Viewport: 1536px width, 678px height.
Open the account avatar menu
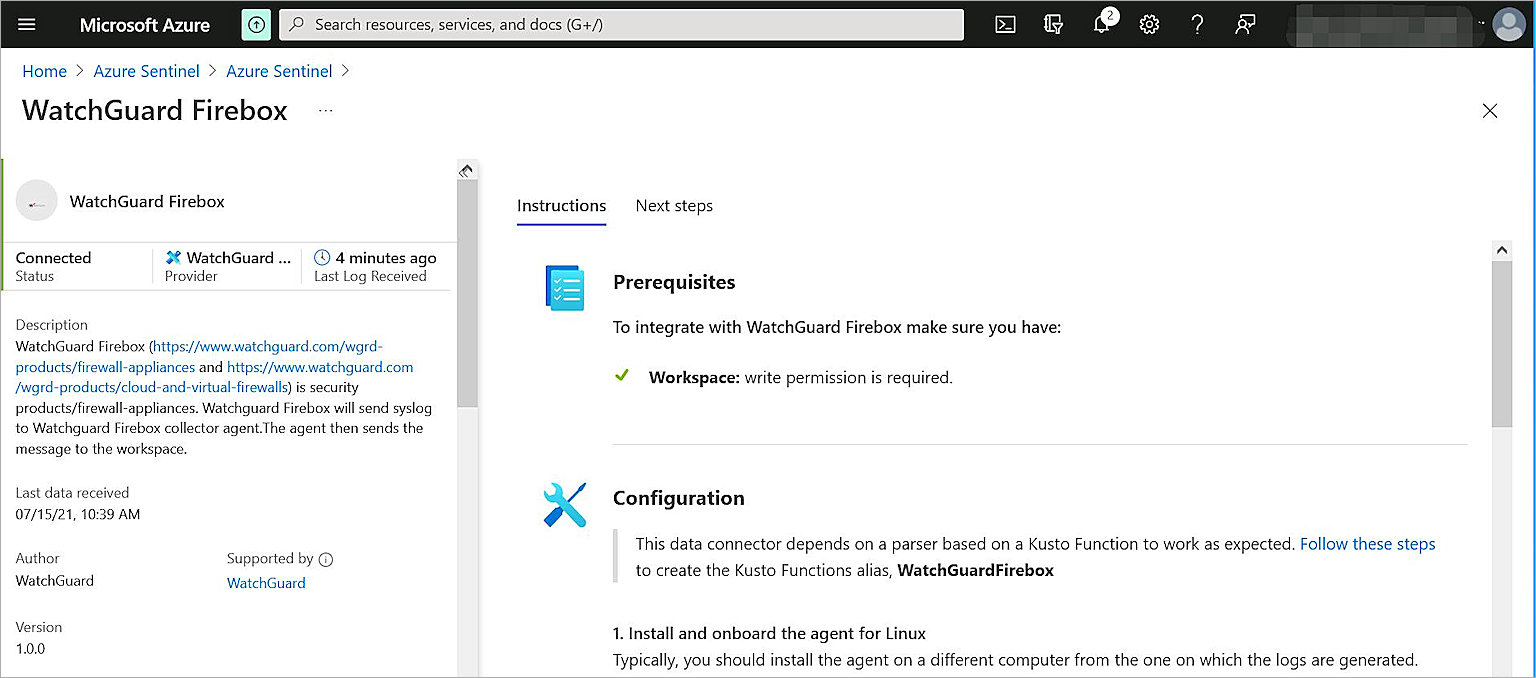[1508, 25]
